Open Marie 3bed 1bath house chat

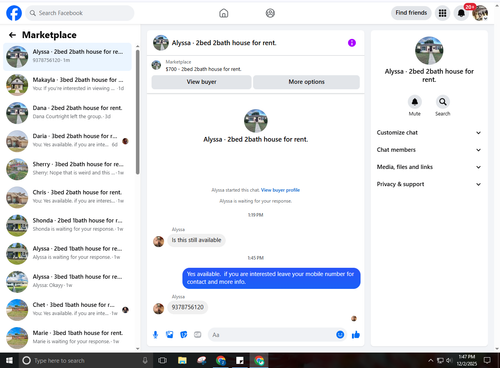(67, 338)
